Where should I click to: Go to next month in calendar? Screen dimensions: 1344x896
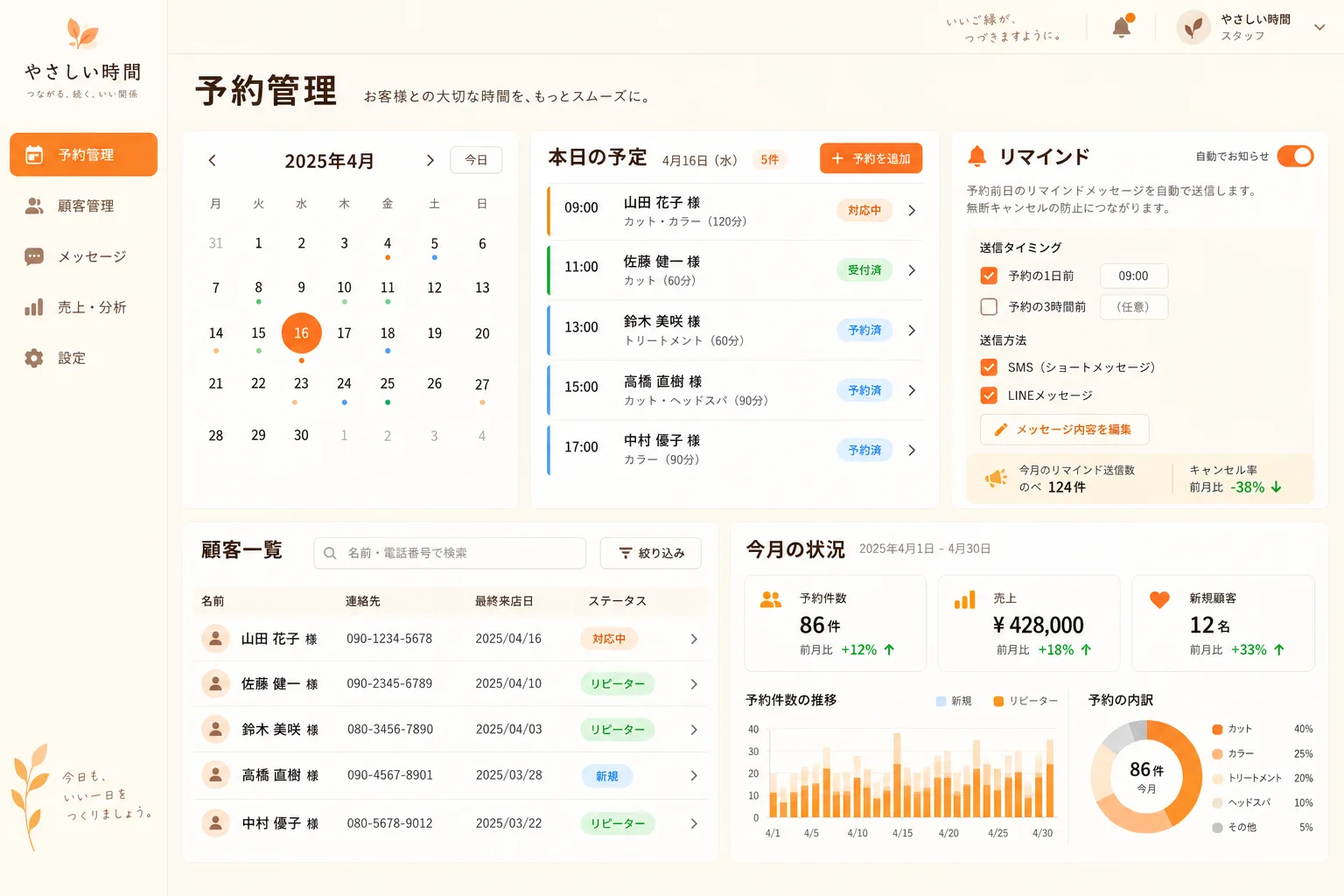pos(430,160)
